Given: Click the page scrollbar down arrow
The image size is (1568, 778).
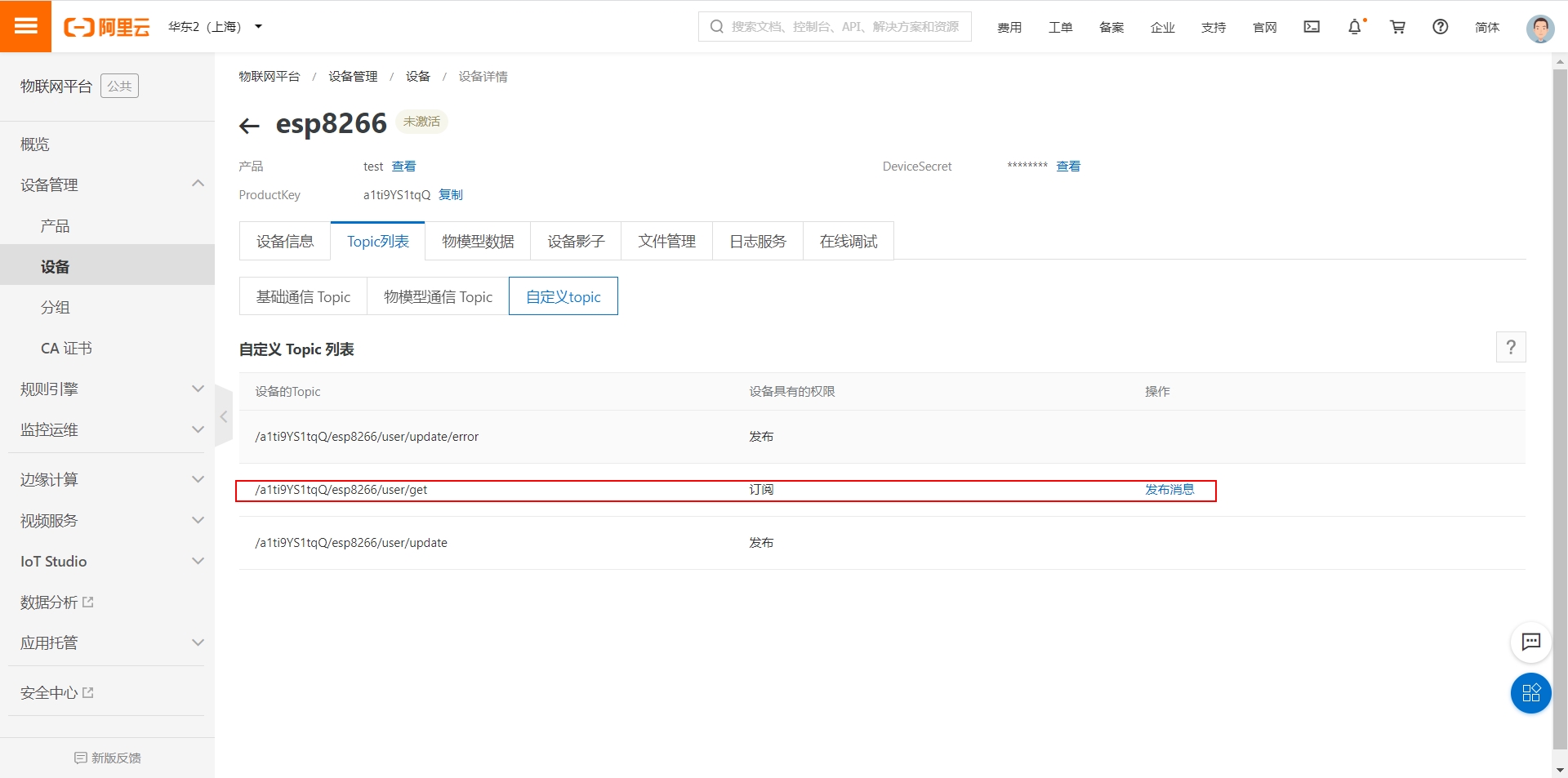Looking at the screenshot, I should tap(1560, 770).
